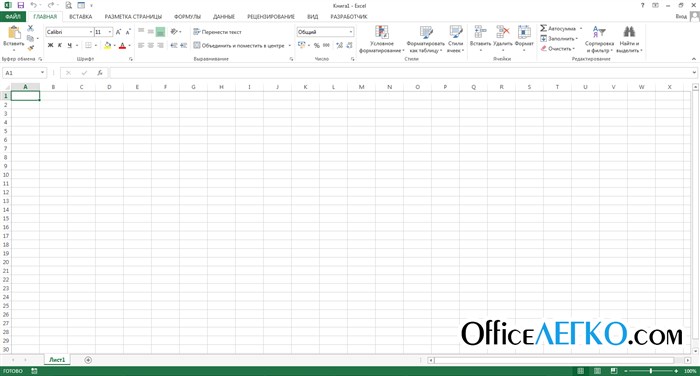
Task: Toggle italic (К) formatting
Action: click(x=60, y=45)
